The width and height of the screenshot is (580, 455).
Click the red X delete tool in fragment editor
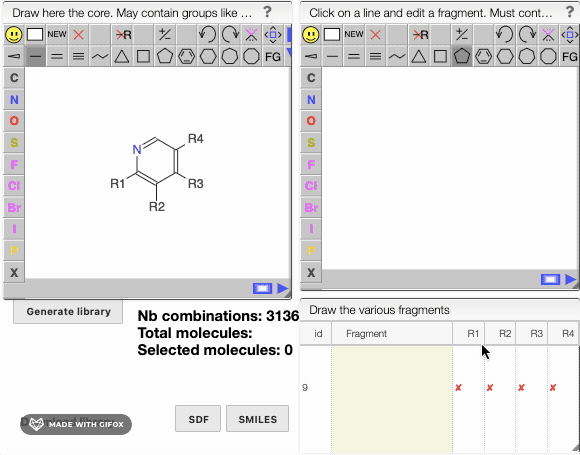tap(375, 35)
